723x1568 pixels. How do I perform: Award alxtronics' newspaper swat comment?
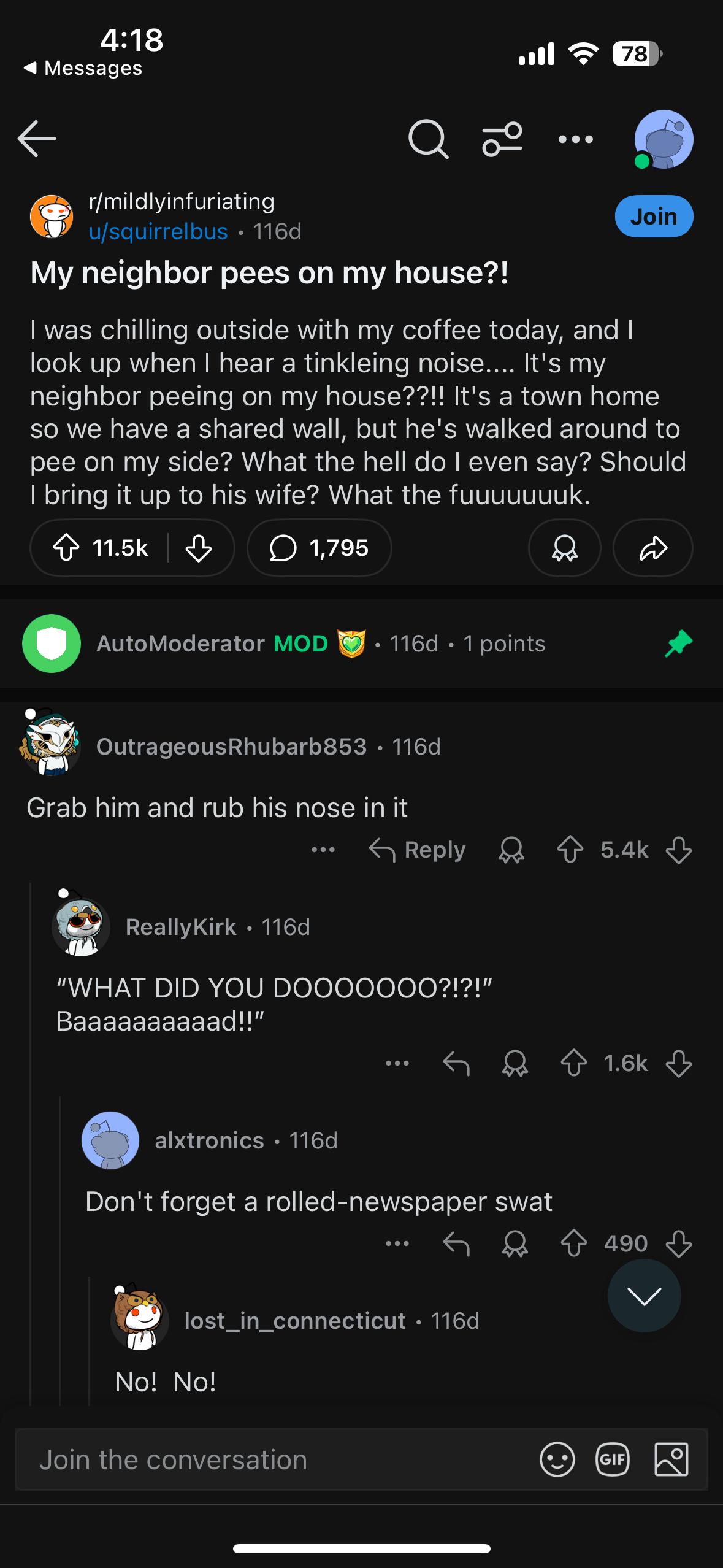point(515,1244)
